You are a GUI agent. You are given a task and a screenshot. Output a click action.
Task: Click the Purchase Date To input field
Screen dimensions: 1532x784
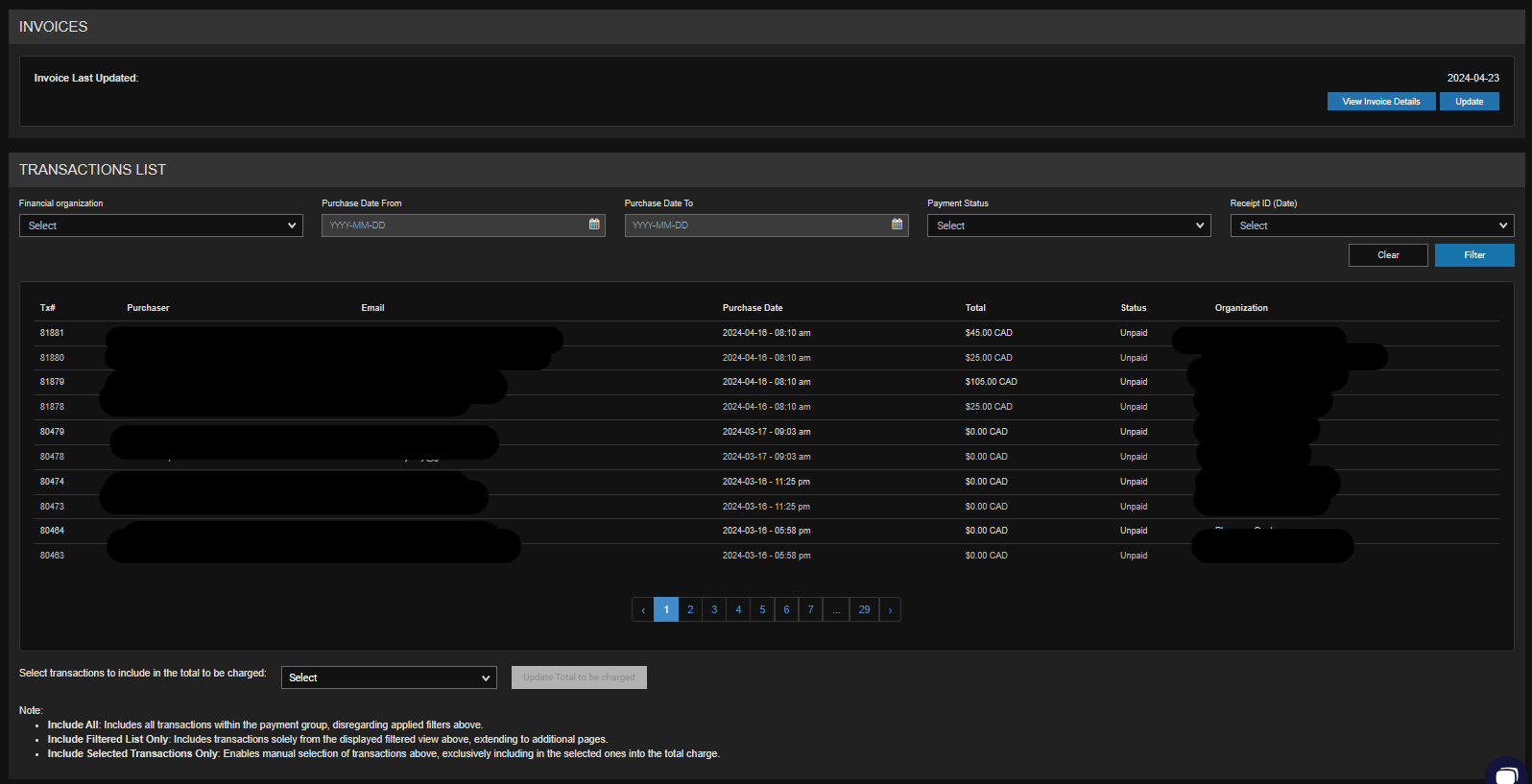click(x=755, y=226)
